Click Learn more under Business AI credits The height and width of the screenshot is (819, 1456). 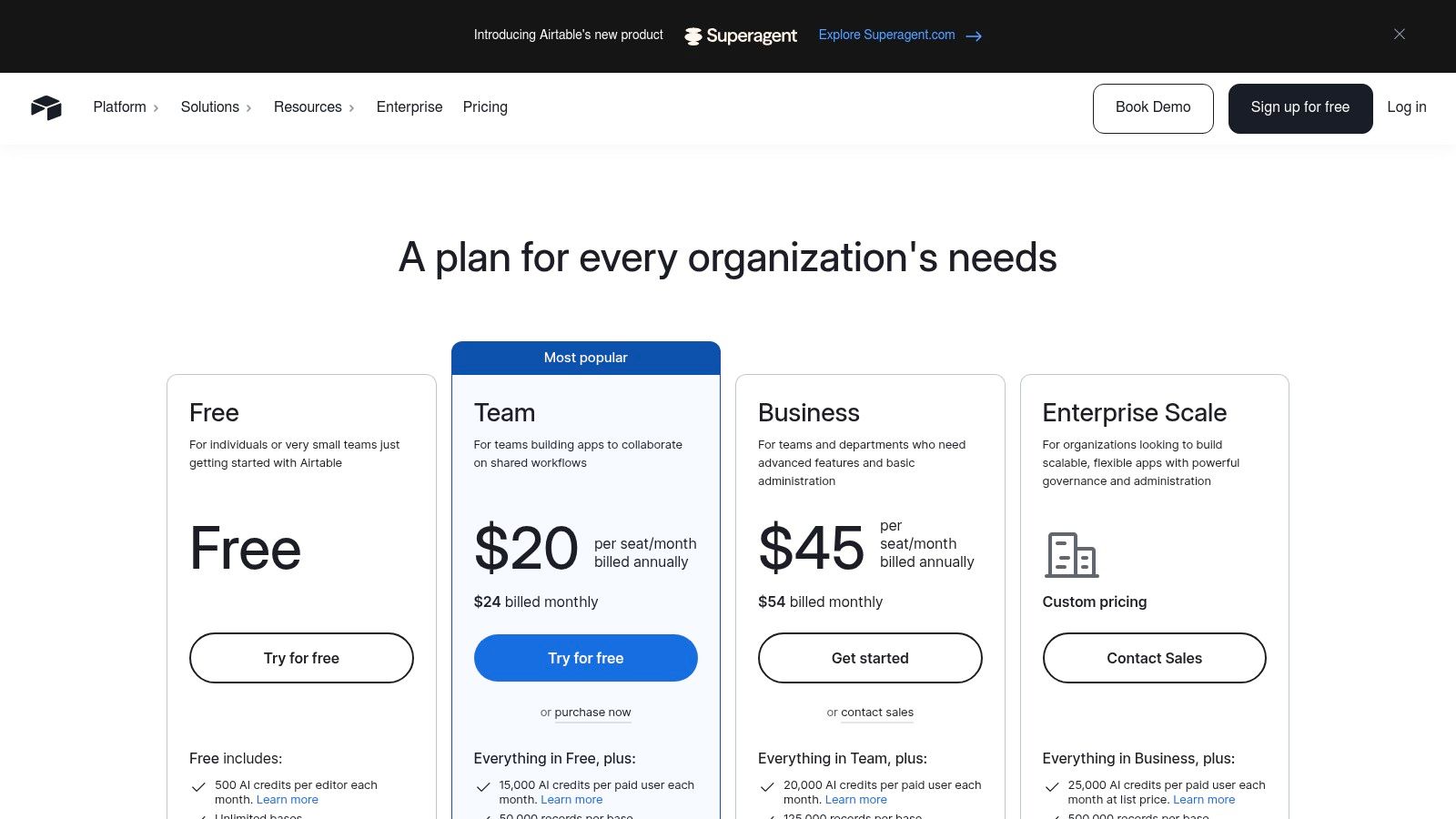855,799
